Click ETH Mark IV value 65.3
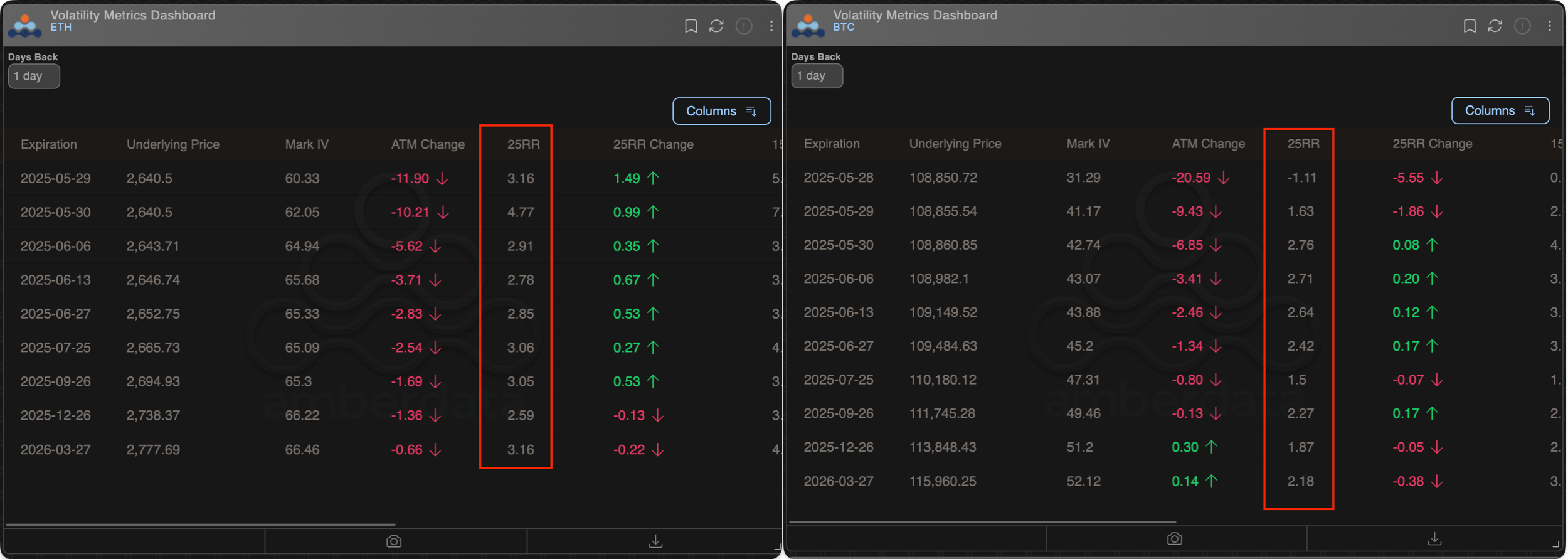Screen dimensions: 1568x559 coord(299,381)
